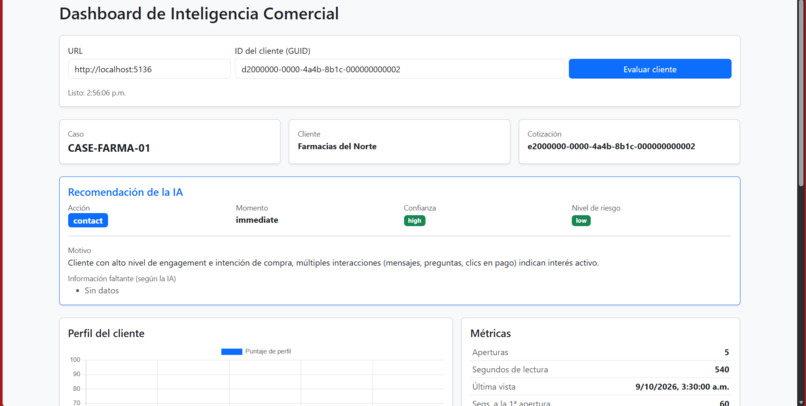The image size is (806, 406).
Task: Click the Perfil del cliente heading
Action: [x=106, y=334]
